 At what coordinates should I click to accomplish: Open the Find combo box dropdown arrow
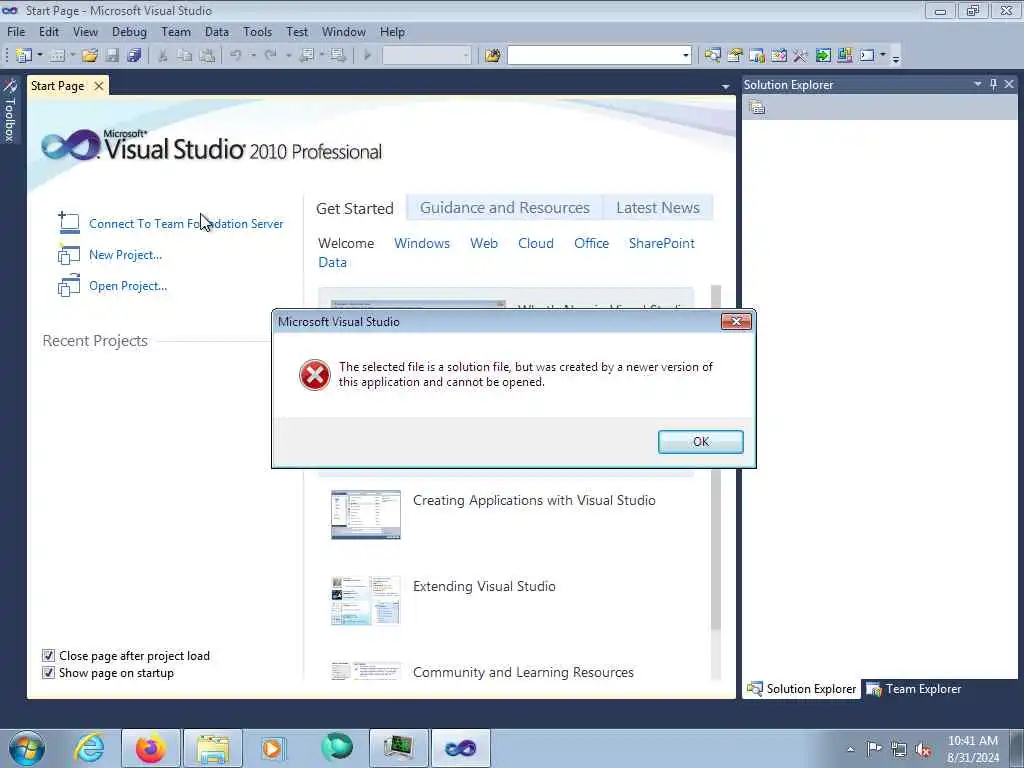(x=686, y=56)
